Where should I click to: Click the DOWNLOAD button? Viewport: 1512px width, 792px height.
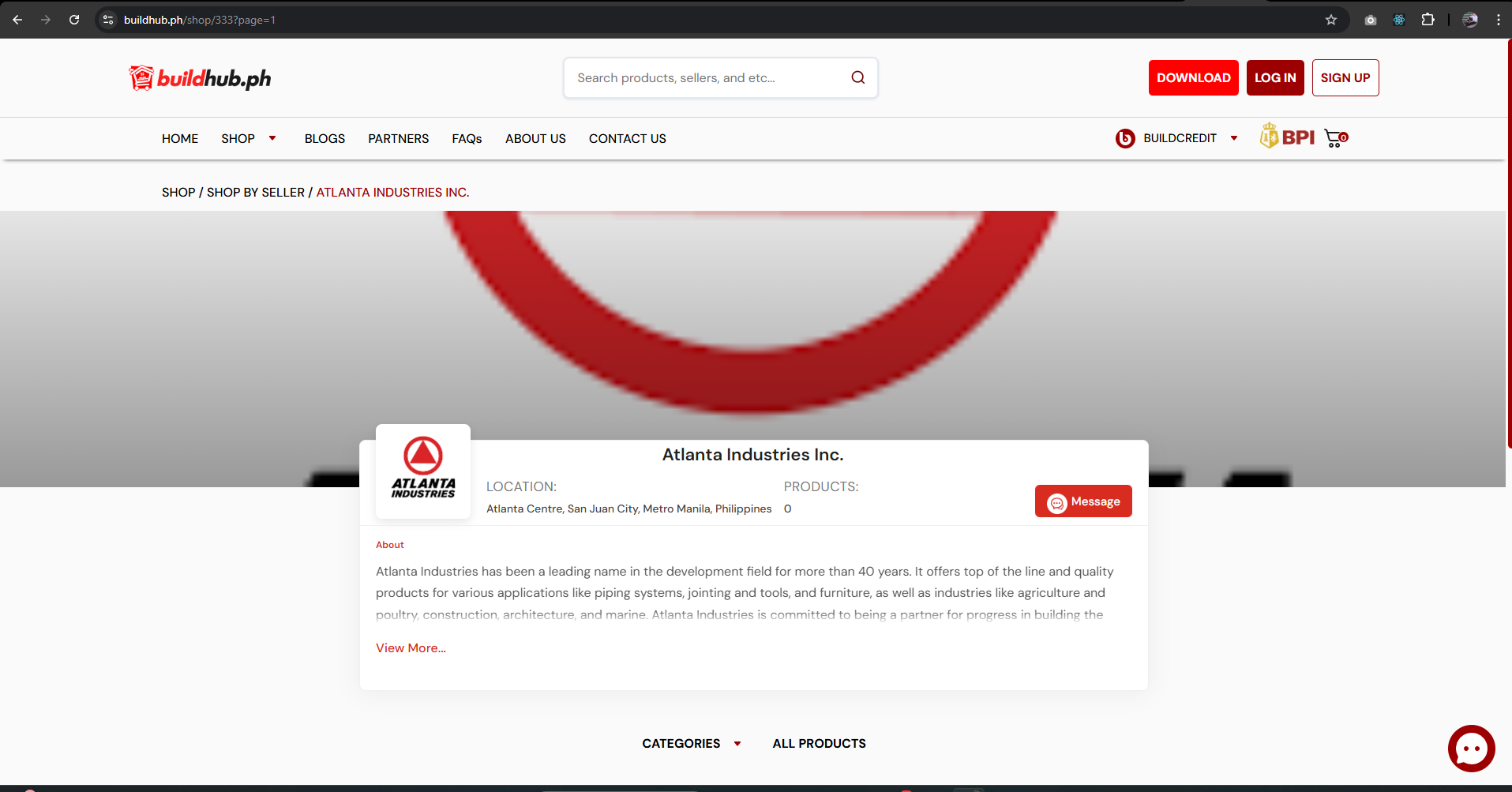[x=1193, y=77]
